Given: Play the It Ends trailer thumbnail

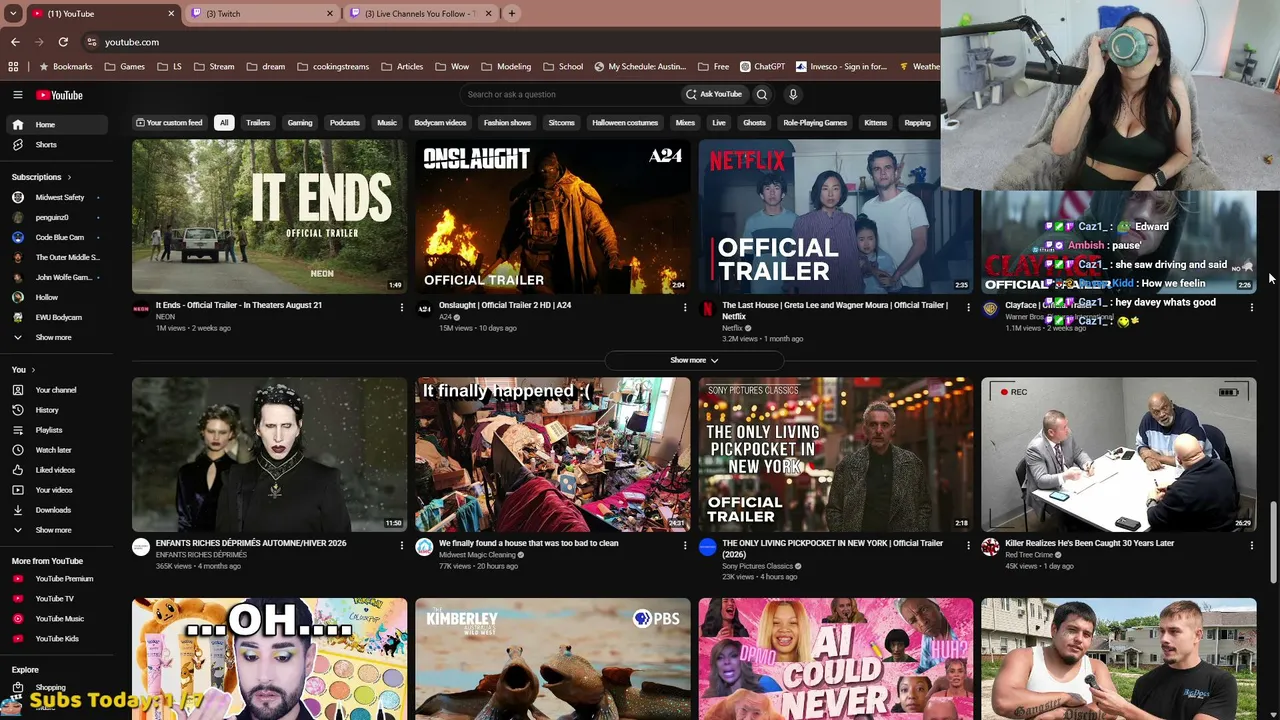Looking at the screenshot, I should tap(269, 216).
